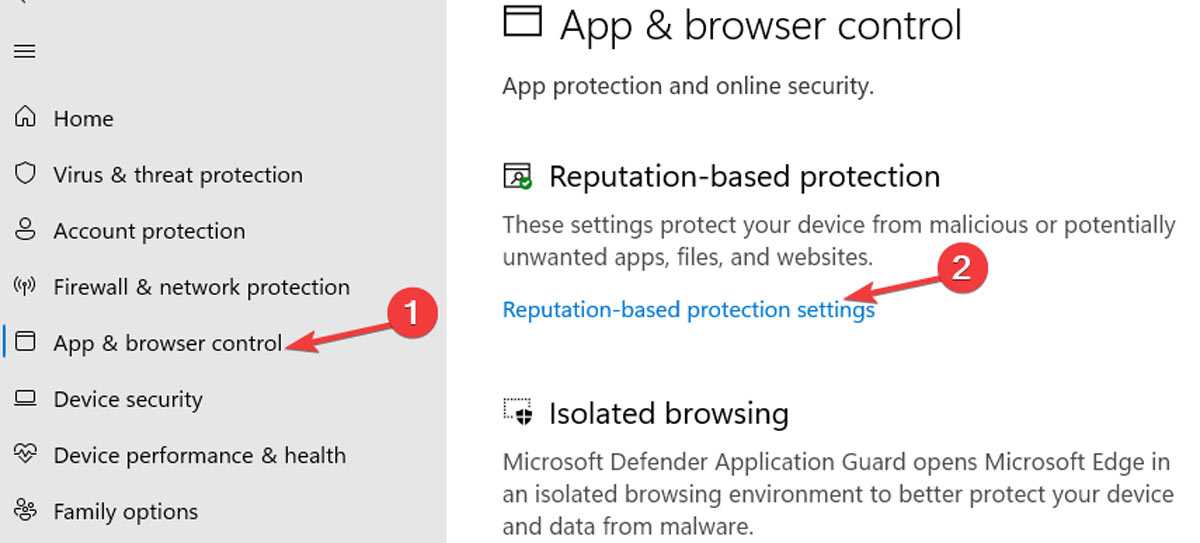Click the Firewall & network protection antenna icon
Image resolution: width=1200 pixels, height=543 pixels.
click(25, 287)
